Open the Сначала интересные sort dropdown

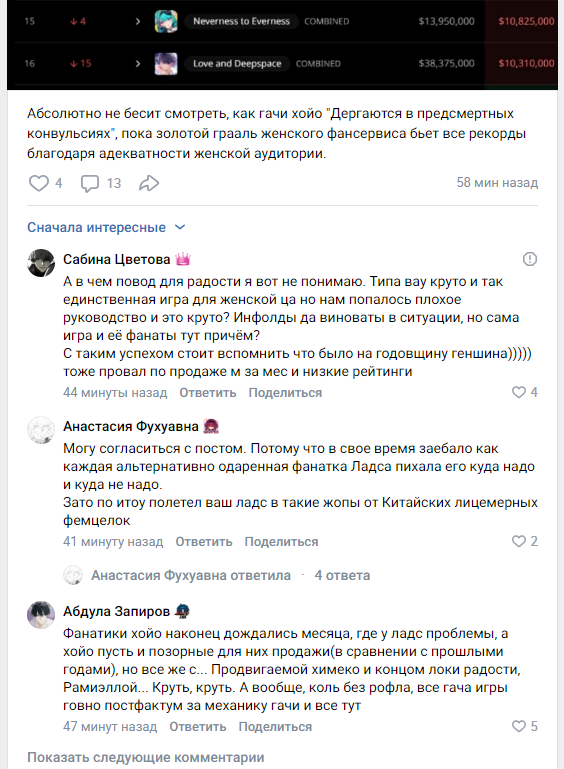pyautogui.click(x=106, y=228)
